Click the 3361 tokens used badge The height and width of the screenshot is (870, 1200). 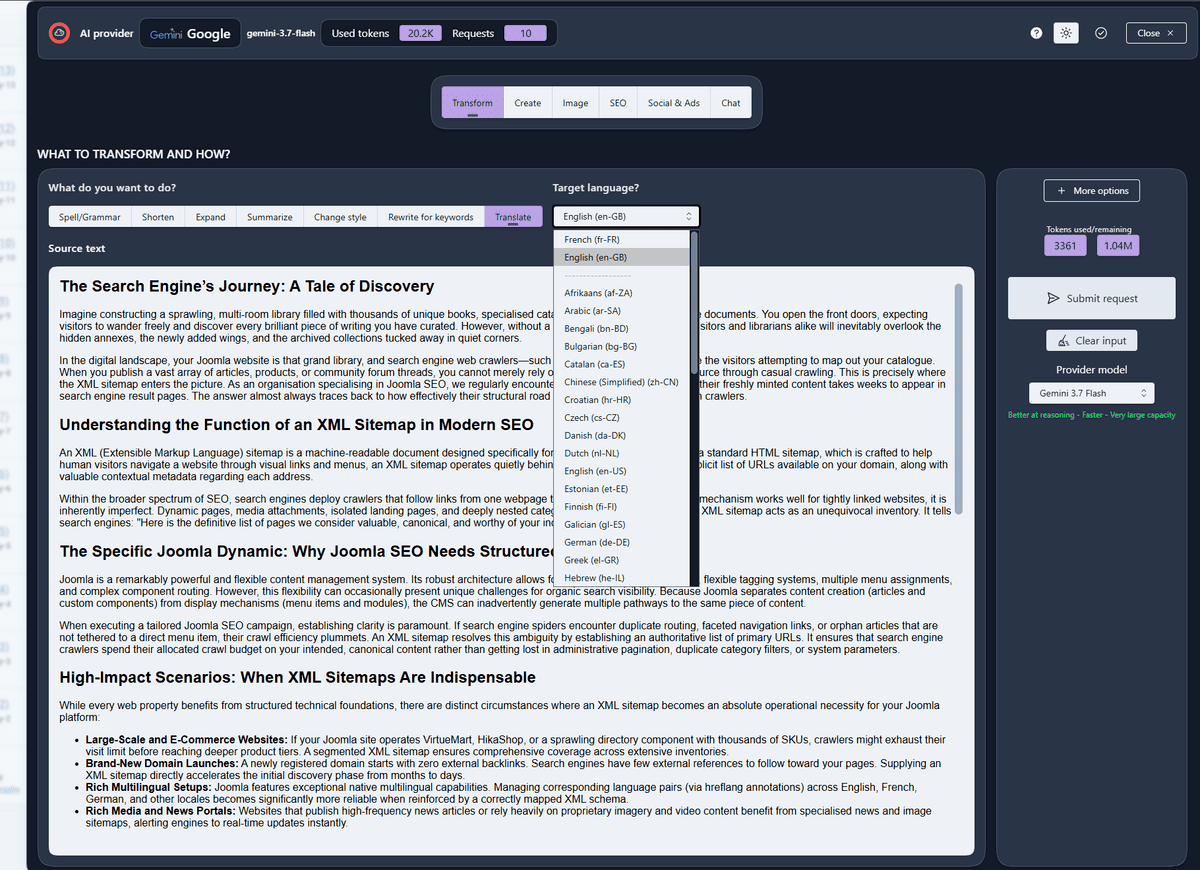tap(1065, 246)
